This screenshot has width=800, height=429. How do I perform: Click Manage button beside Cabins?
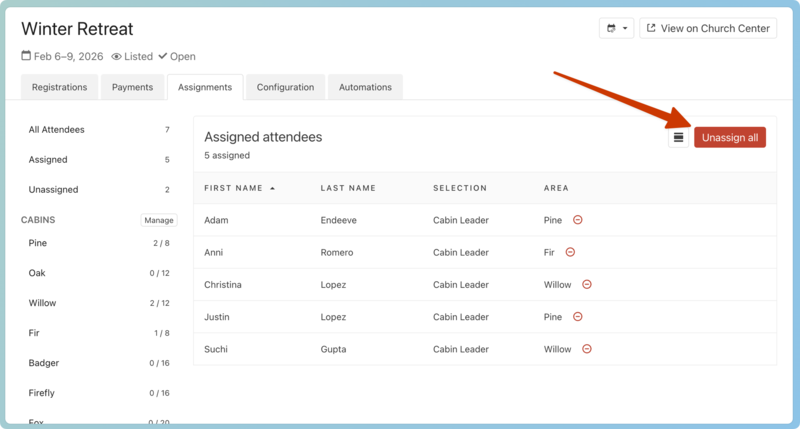click(x=159, y=220)
